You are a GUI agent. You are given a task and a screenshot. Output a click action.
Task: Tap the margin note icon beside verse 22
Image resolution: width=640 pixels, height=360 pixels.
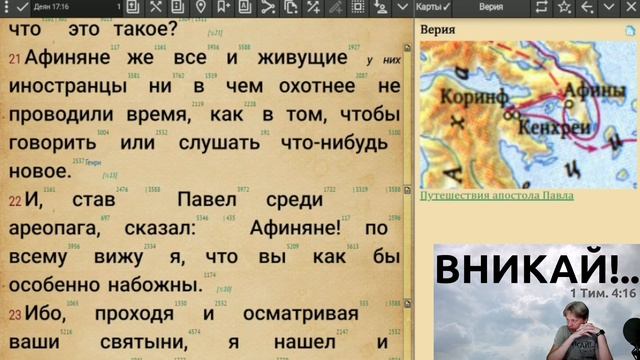[x=407, y=190]
